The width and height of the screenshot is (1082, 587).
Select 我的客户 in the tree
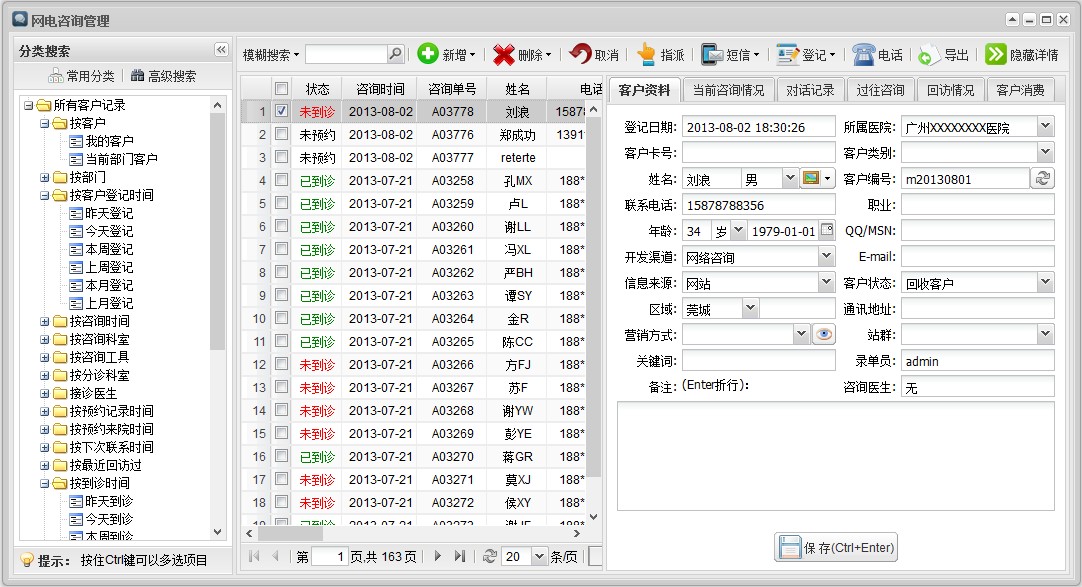109,141
